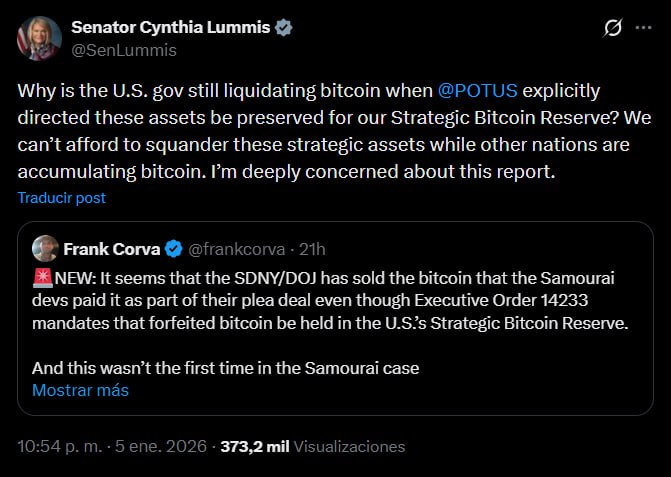Expand quoted post with Mostrar más
671x477 pixels.
pos(80,390)
